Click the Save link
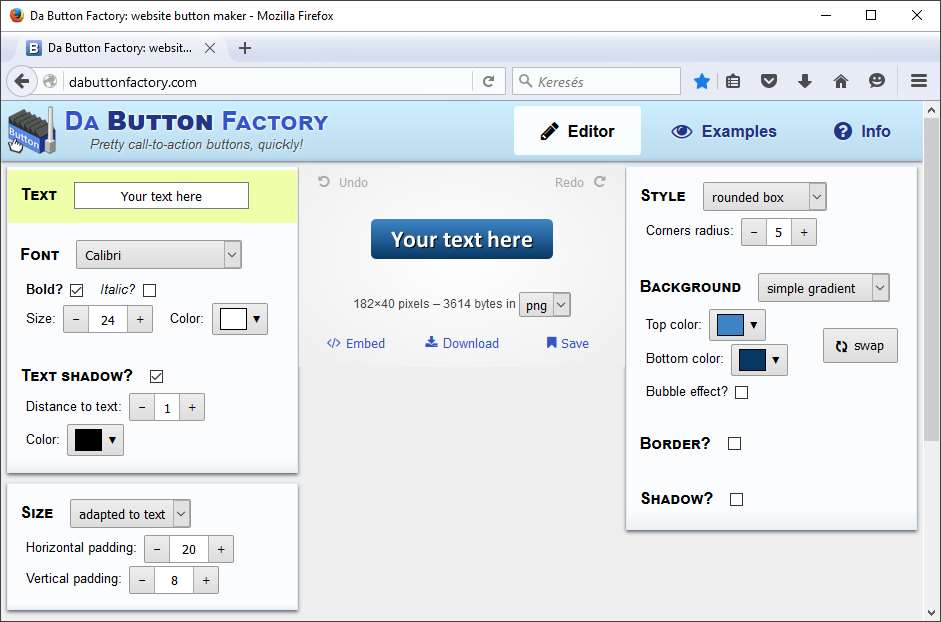Image resolution: width=941 pixels, height=622 pixels. tap(568, 343)
